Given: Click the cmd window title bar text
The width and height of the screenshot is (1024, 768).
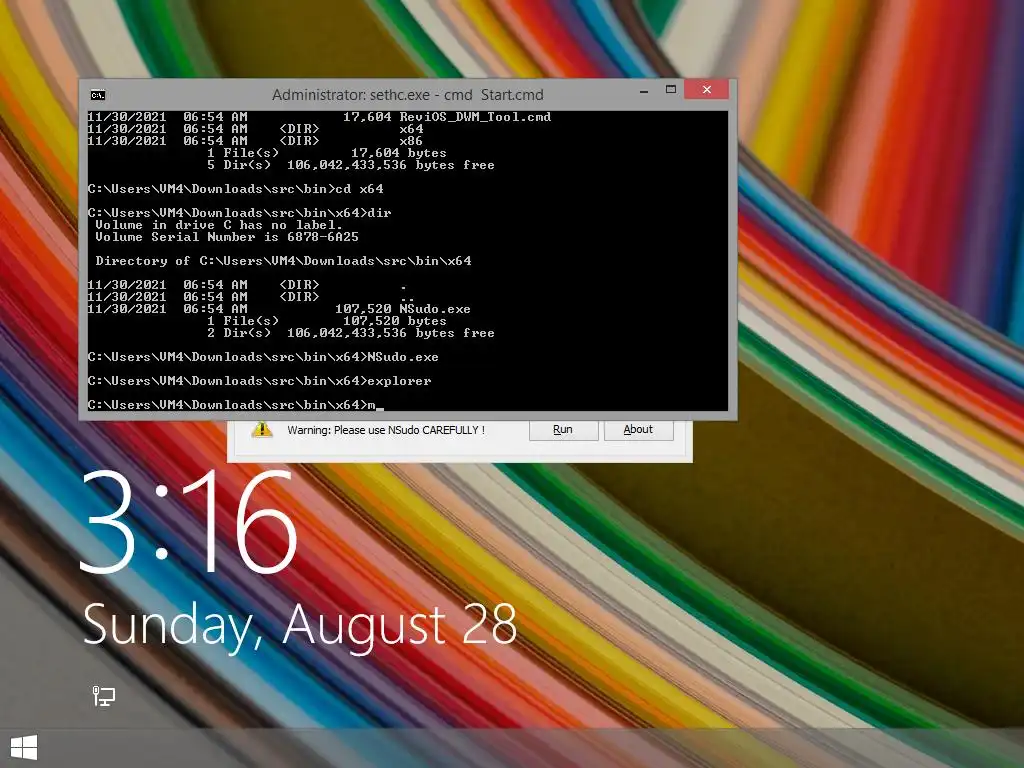Looking at the screenshot, I should [408, 95].
